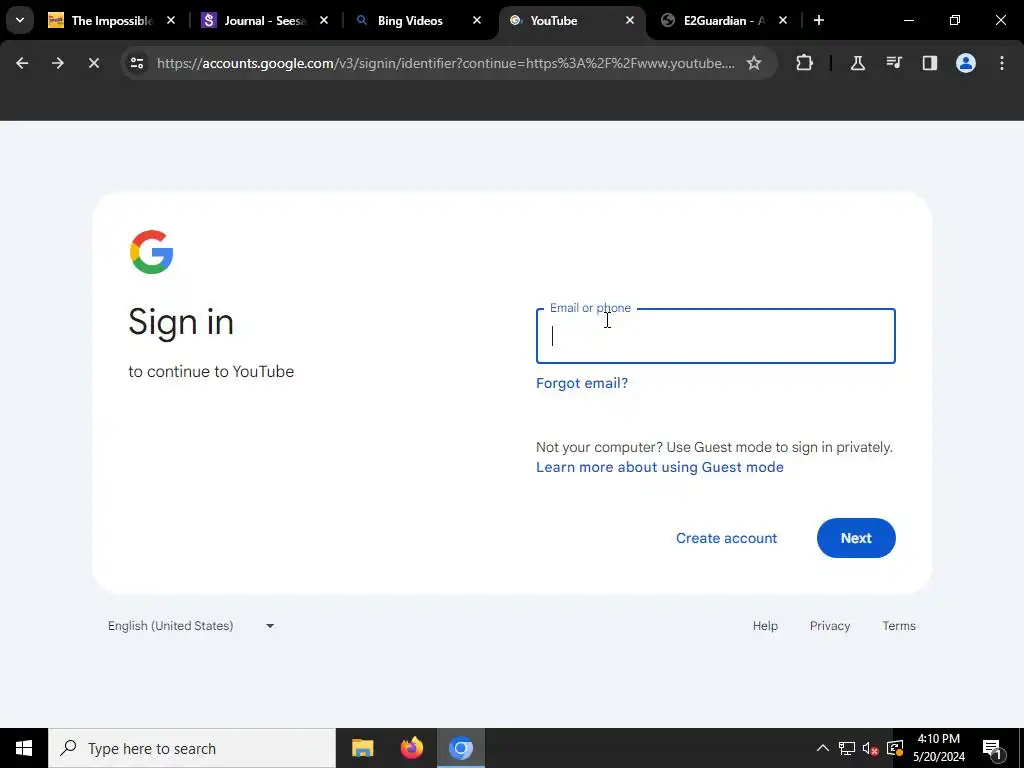Open the taskbar clock showing 4:10 PM
Screen dimensions: 1024x768
[939, 748]
